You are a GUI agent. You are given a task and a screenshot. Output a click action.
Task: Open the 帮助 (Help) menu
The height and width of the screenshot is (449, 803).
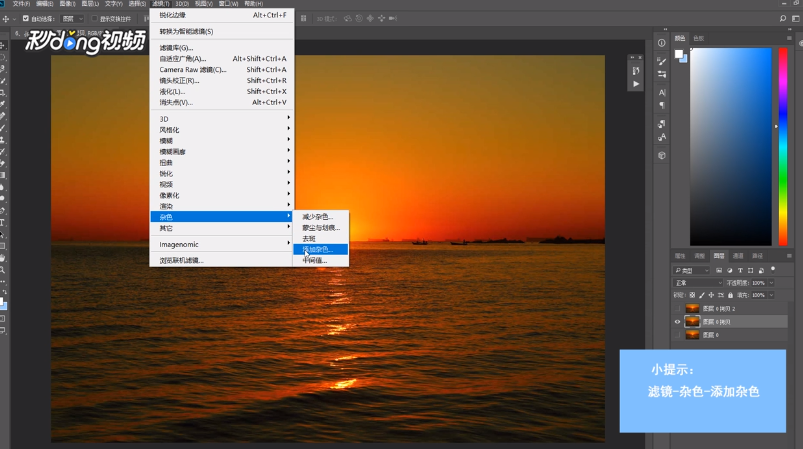(253, 4)
